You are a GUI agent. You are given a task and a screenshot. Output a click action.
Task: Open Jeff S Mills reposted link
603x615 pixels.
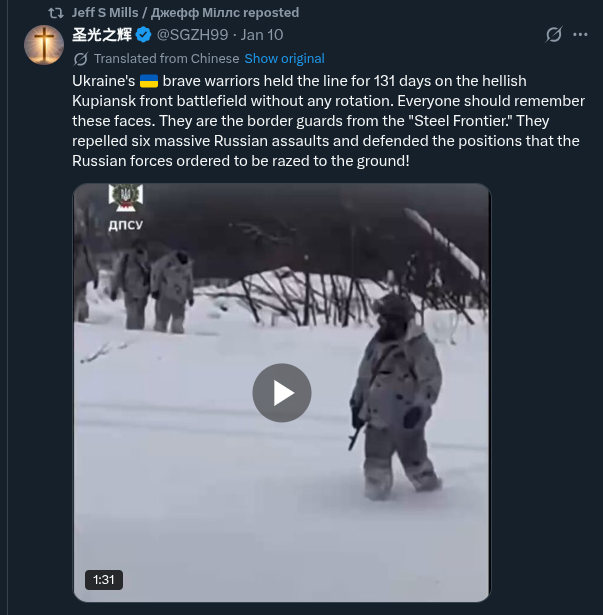pyautogui.click(x=185, y=13)
